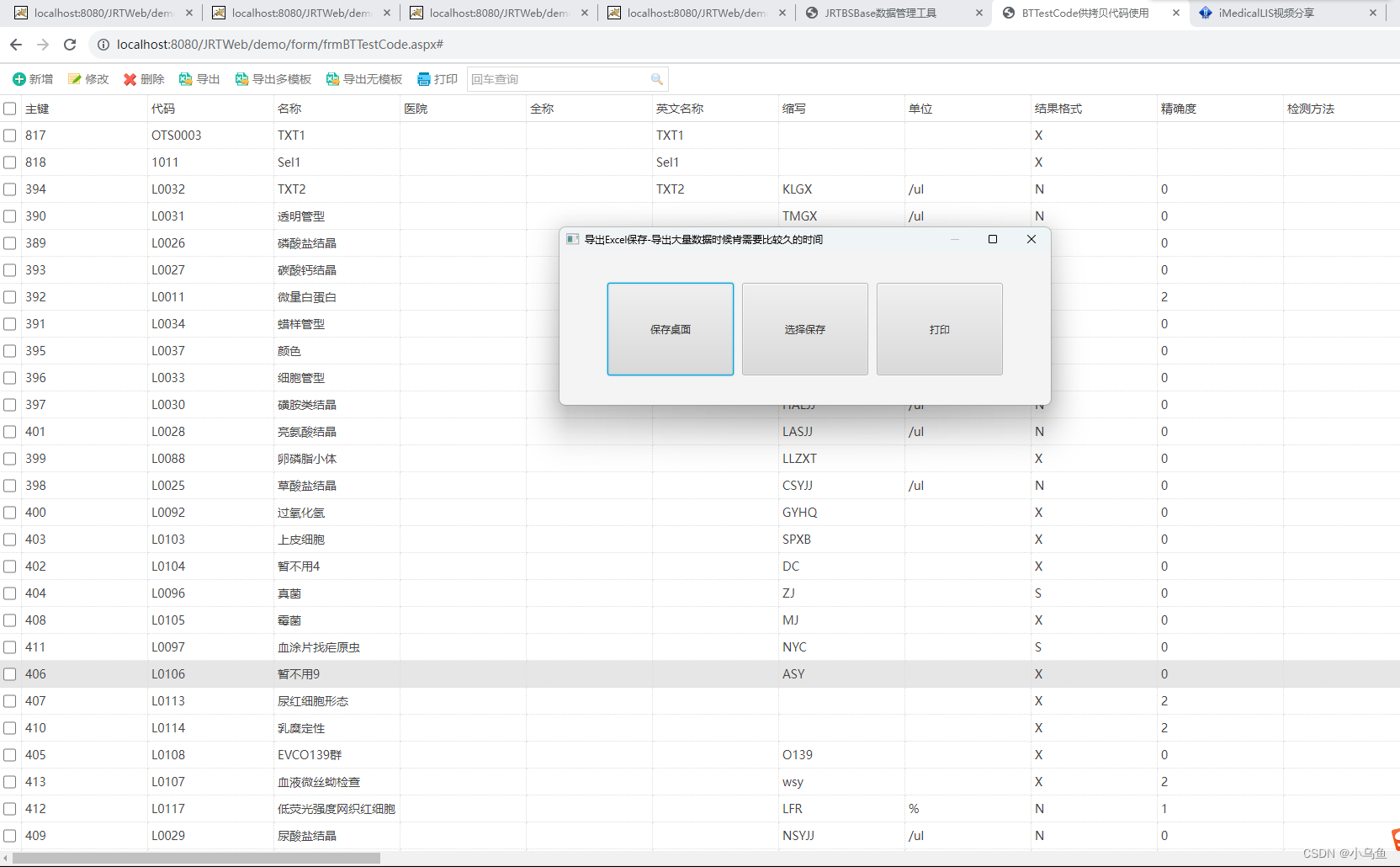
Task: Check the row 817 checkbox
Action: click(x=10, y=136)
